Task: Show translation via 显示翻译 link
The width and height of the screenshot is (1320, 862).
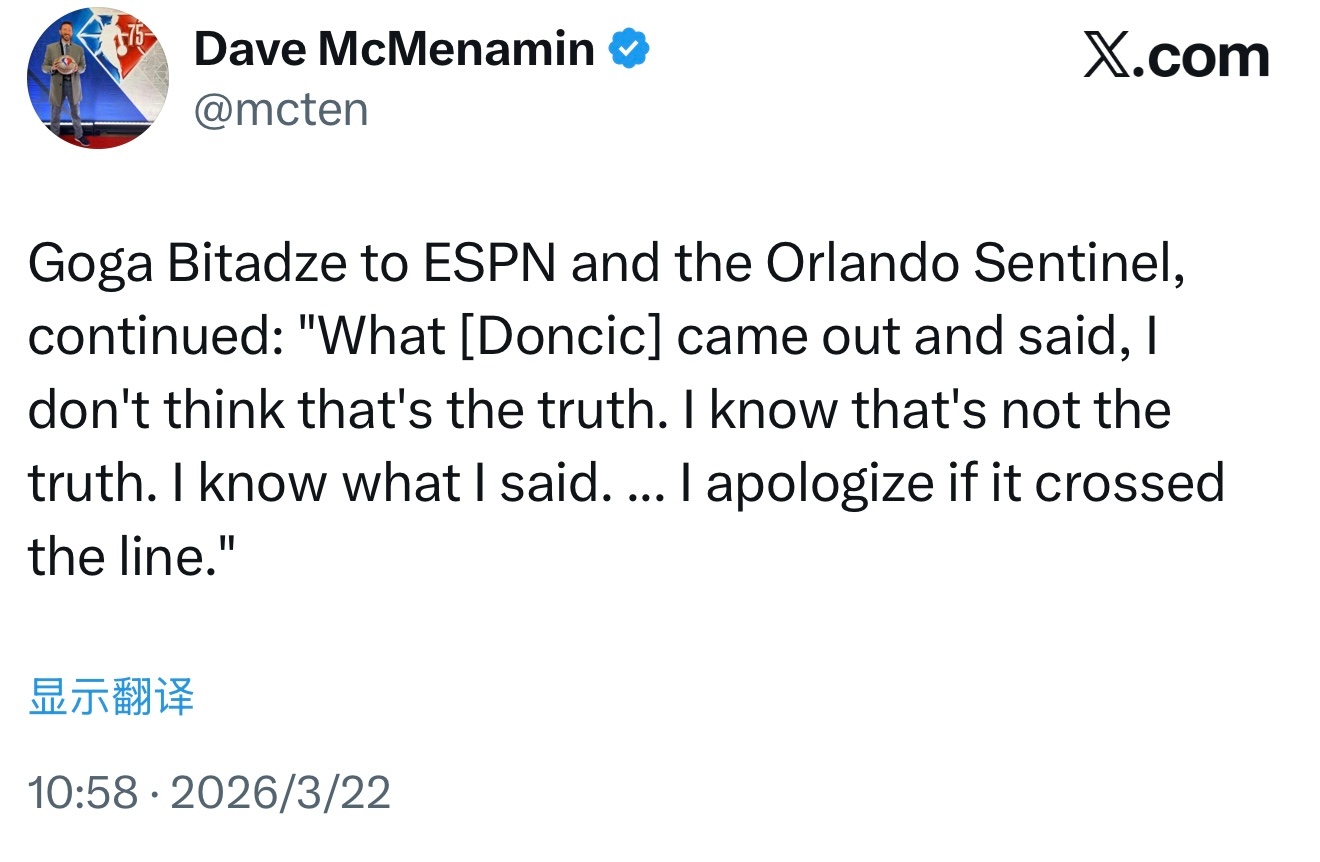Action: point(111,697)
